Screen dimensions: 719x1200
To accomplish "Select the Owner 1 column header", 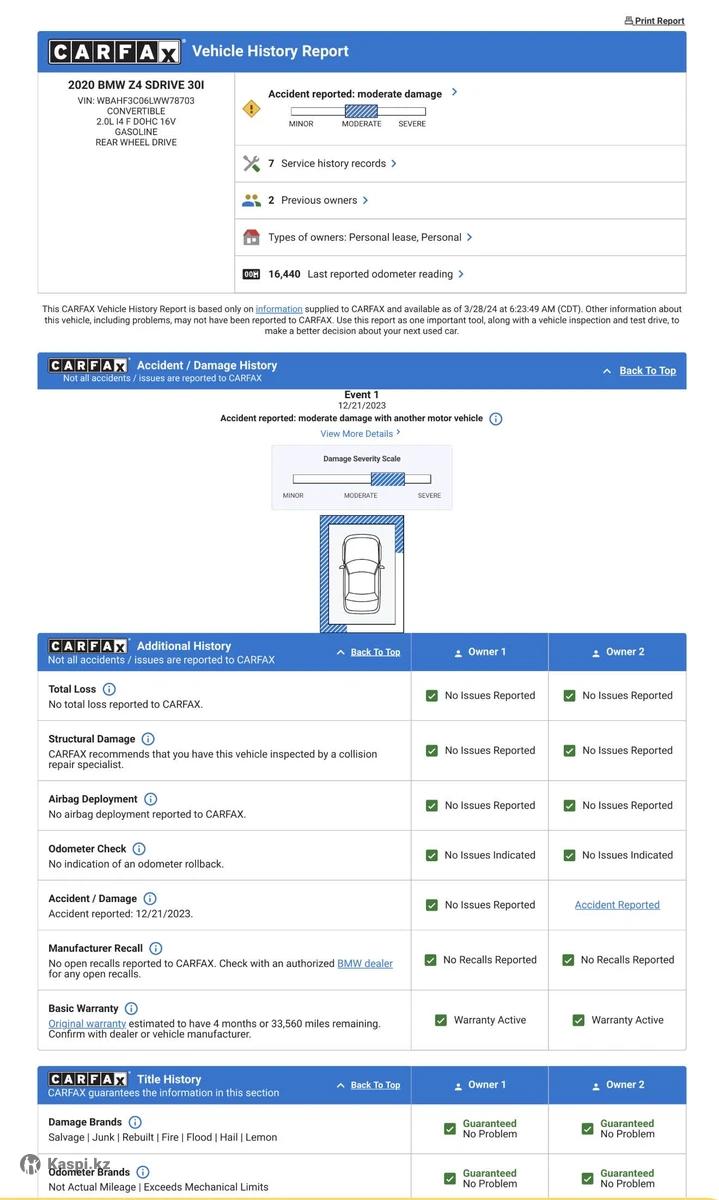I will point(479,652).
